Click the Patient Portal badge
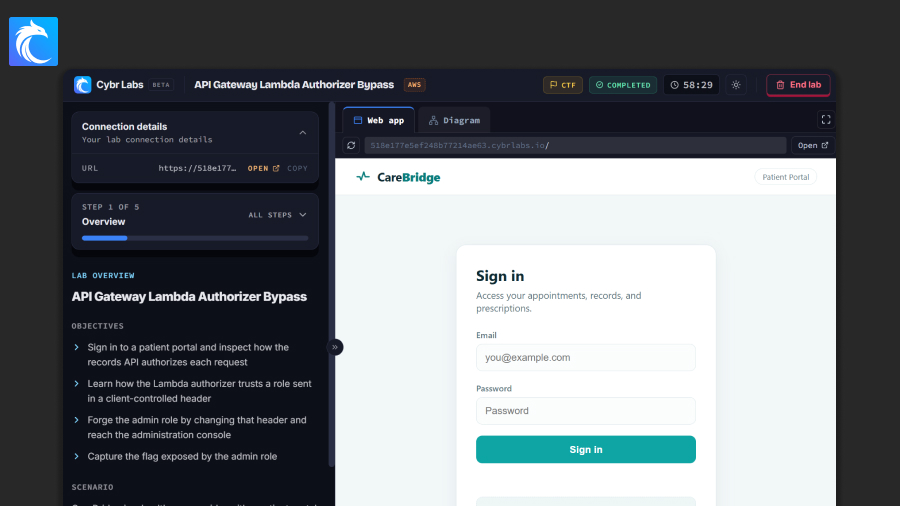The height and width of the screenshot is (506, 900). pos(785,177)
